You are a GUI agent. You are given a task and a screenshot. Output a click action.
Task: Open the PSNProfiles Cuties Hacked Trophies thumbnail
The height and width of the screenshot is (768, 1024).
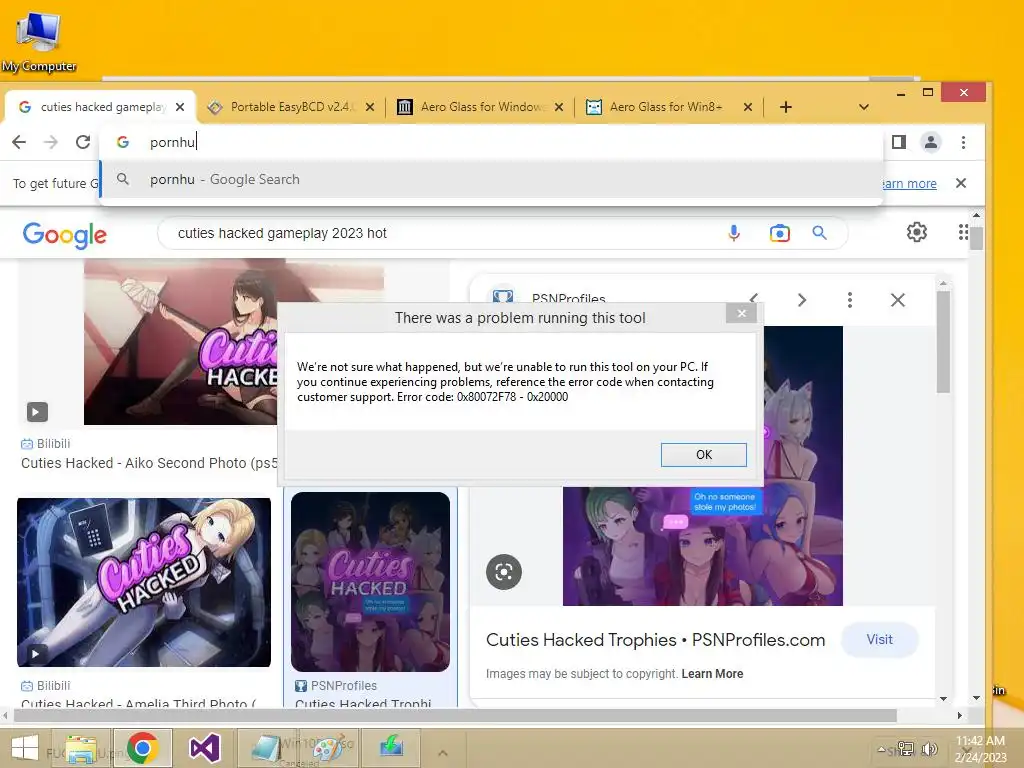[x=370, y=581]
